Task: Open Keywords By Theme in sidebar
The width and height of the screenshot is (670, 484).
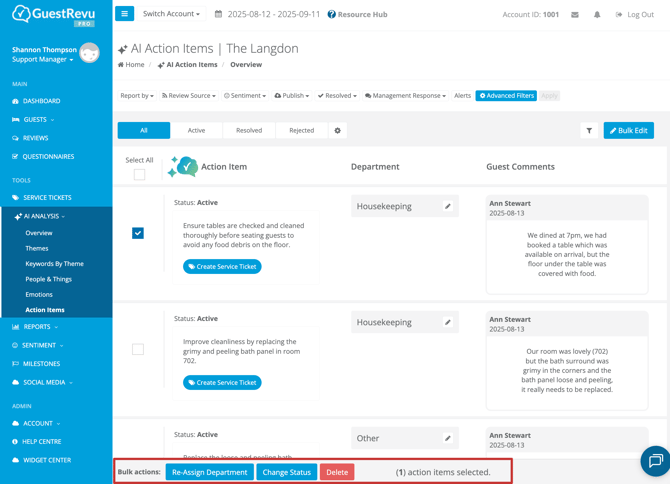Action: point(54,264)
